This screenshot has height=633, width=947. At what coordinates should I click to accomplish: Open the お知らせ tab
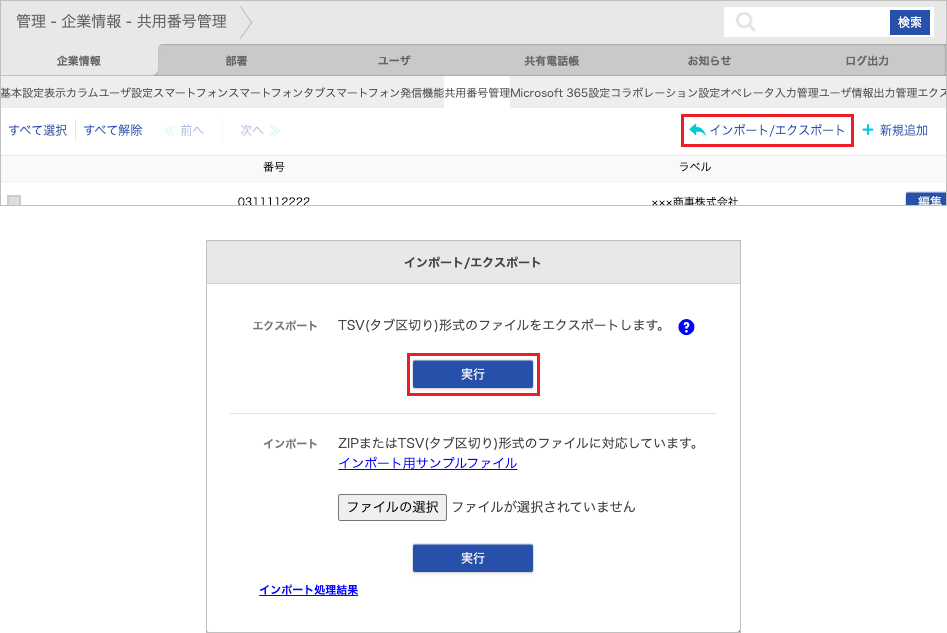[709, 60]
